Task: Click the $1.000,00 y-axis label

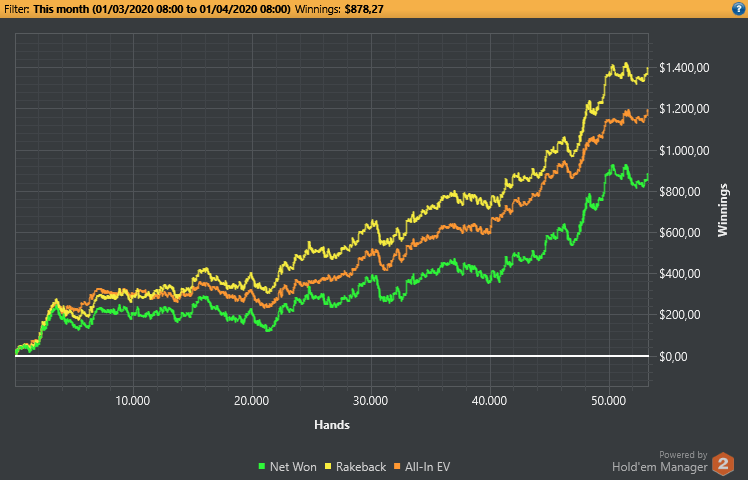Action: coord(684,150)
